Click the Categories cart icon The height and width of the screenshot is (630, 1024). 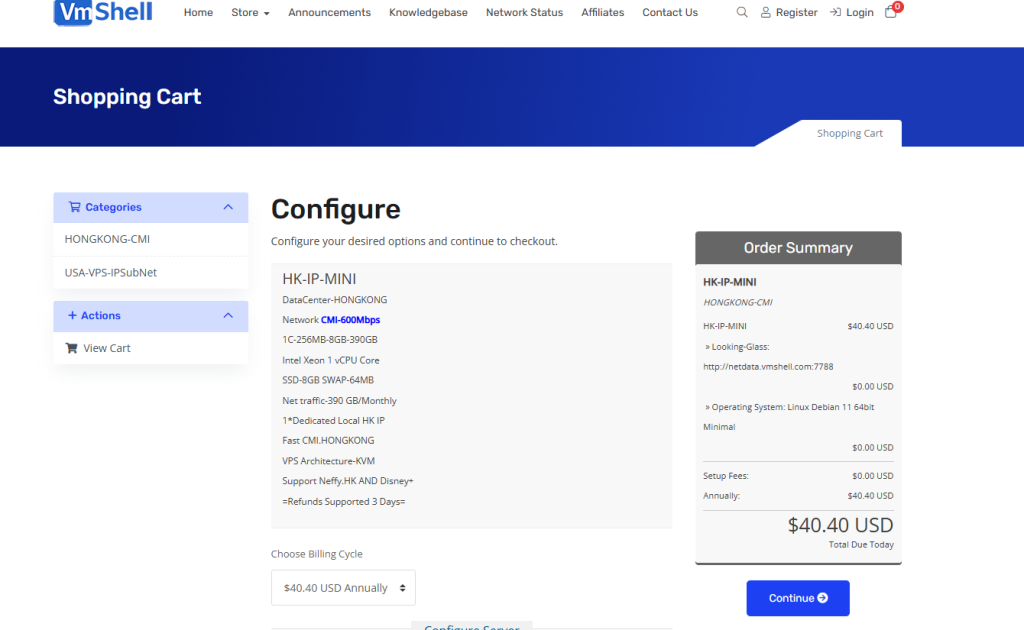74,207
